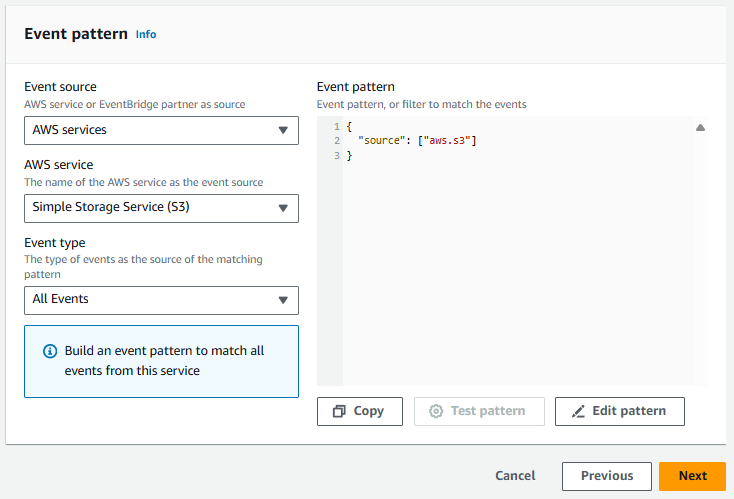Viewport: 734px width, 499px height.
Task: Open the Info link next to Event pattern
Action: click(x=146, y=34)
